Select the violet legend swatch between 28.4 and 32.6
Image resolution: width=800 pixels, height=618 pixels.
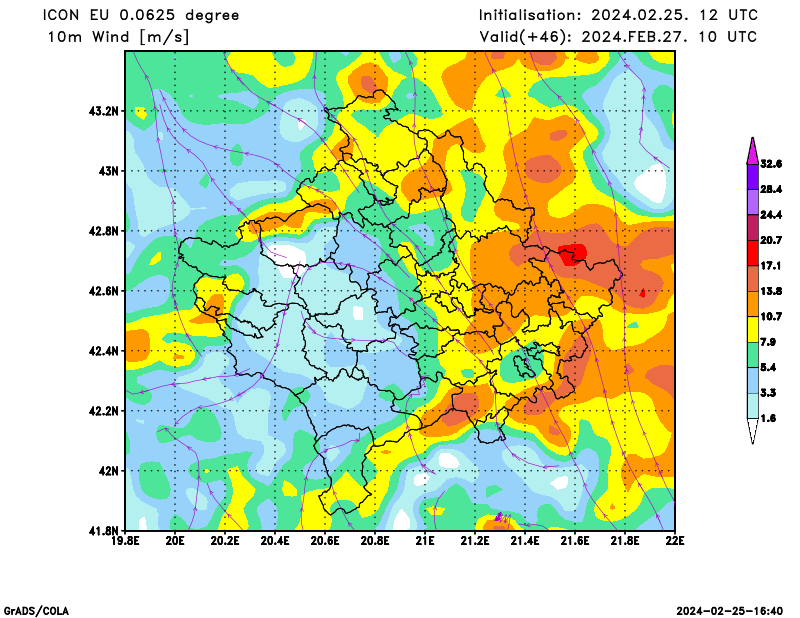tap(753, 177)
